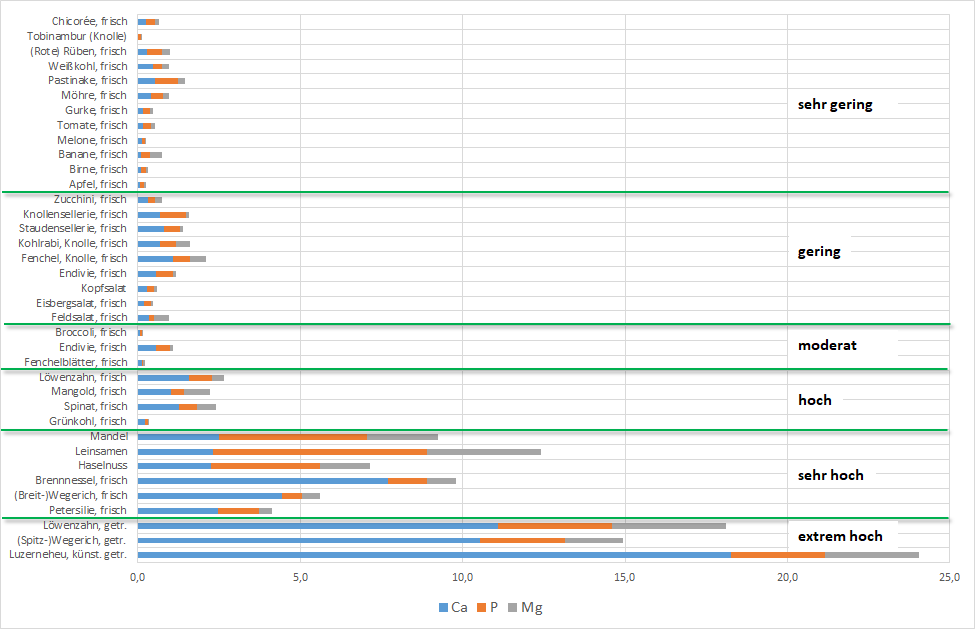Viewport: 975px width, 629px height.
Task: Click the axis value 15,0
Action: tap(625, 577)
